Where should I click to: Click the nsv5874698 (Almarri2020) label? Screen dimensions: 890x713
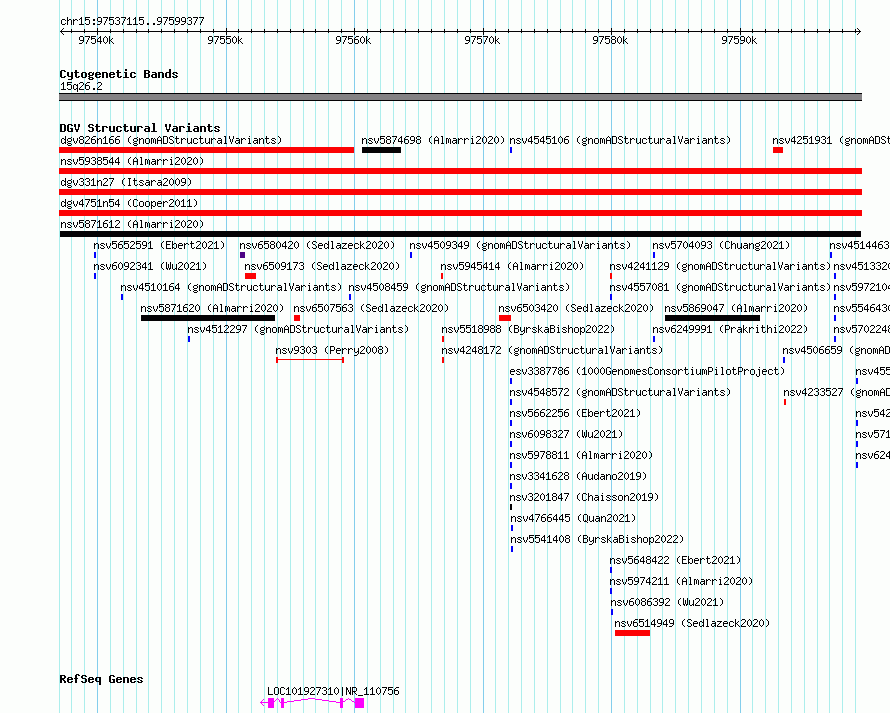point(433,140)
